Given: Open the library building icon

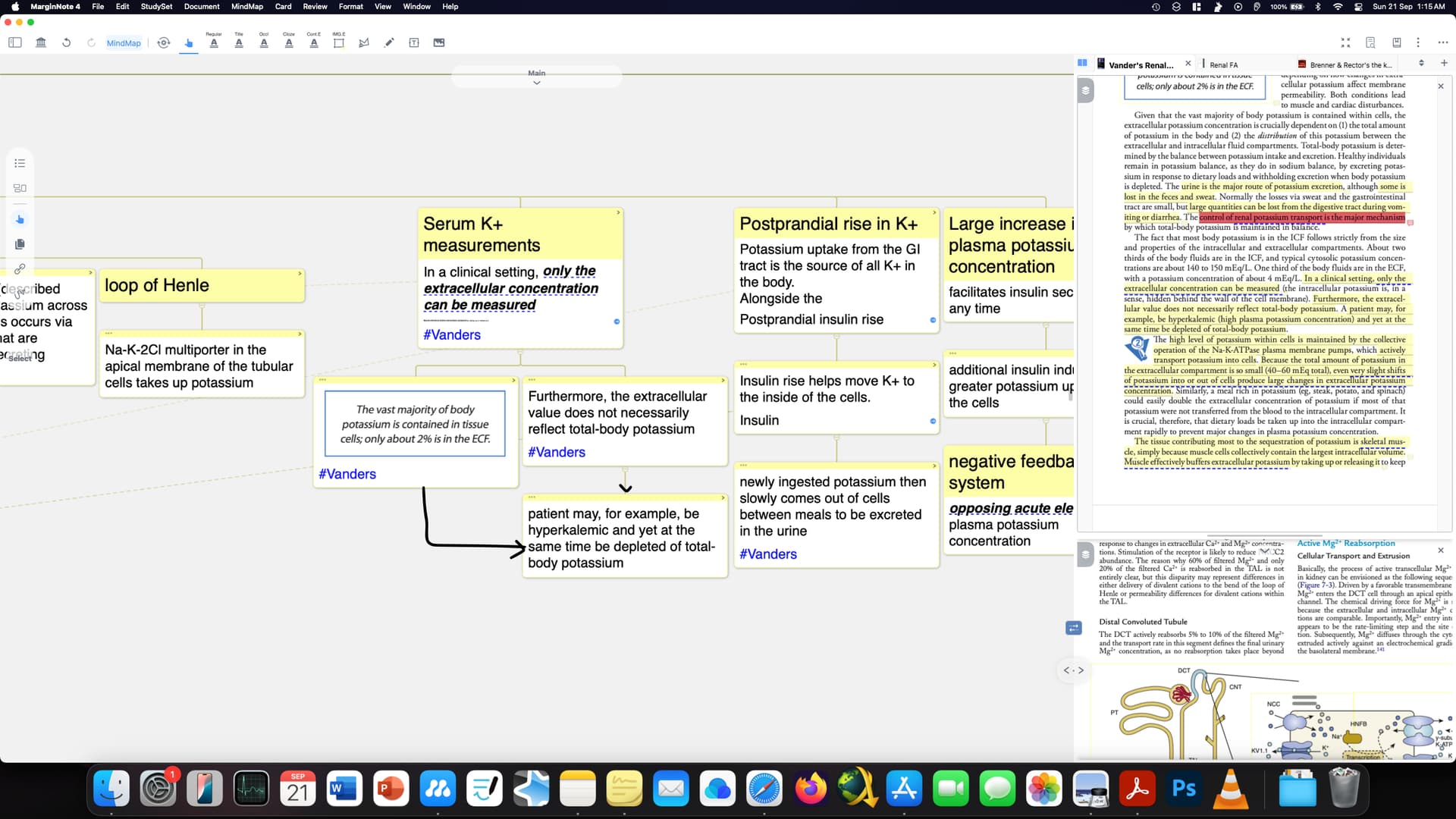Looking at the screenshot, I should (x=41, y=42).
